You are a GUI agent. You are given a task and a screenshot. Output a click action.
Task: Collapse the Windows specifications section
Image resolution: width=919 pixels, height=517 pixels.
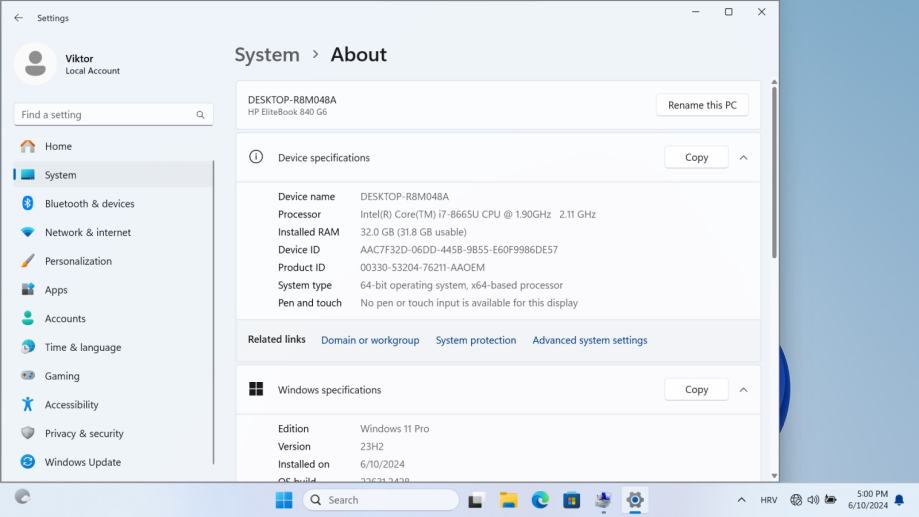743,390
